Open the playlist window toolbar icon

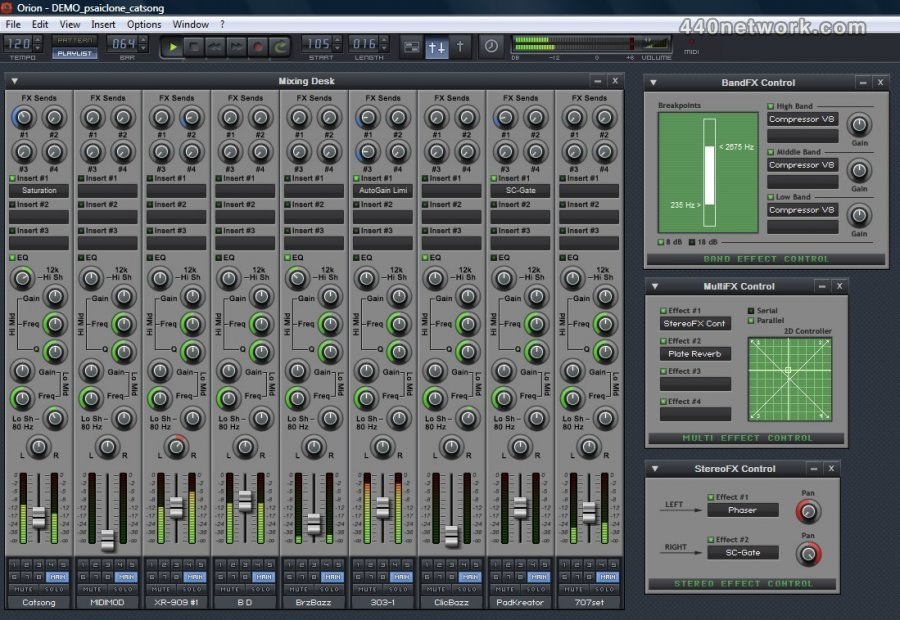pyautogui.click(x=412, y=47)
